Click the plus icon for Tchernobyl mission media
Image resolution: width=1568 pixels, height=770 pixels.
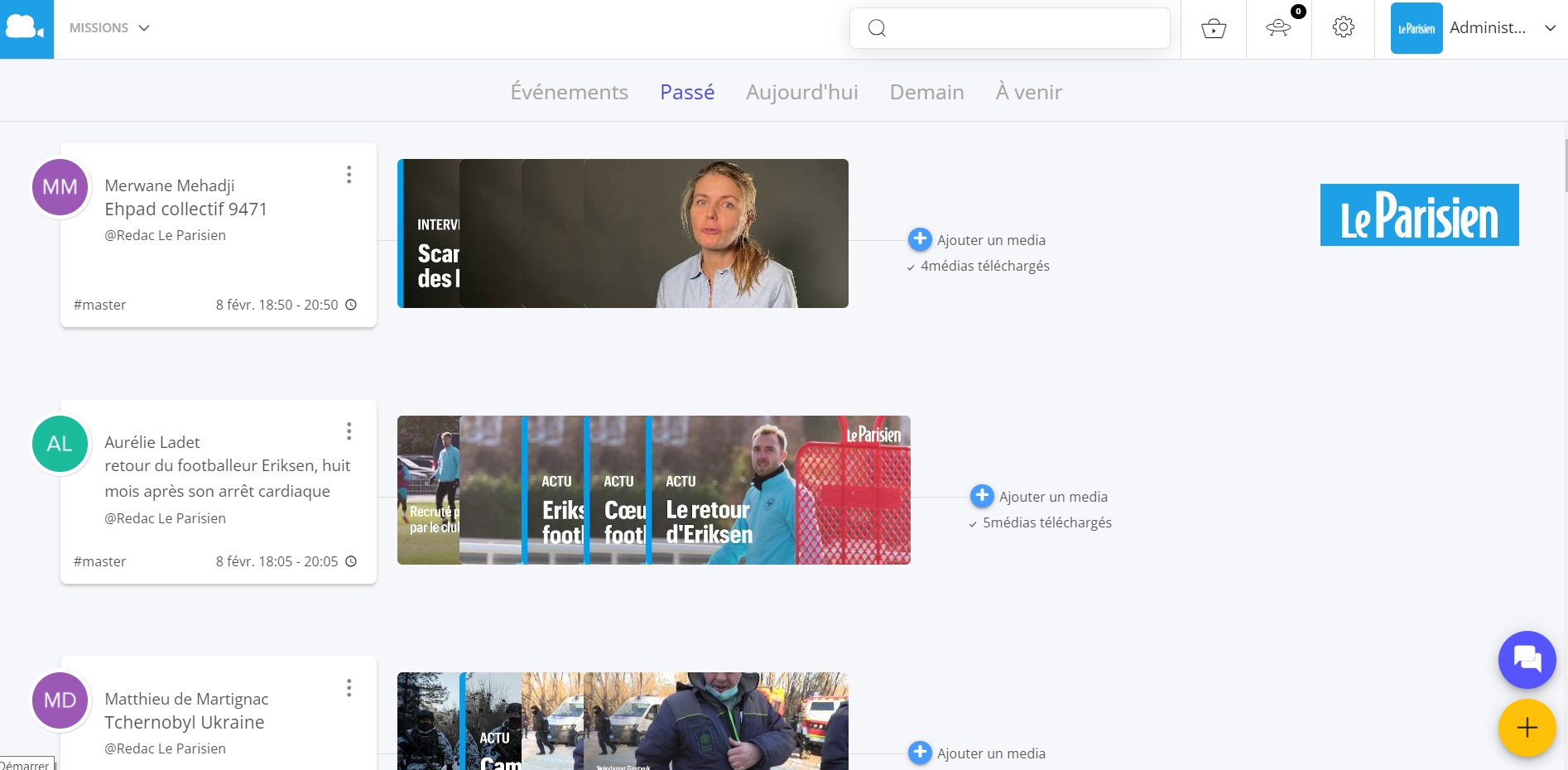920,753
